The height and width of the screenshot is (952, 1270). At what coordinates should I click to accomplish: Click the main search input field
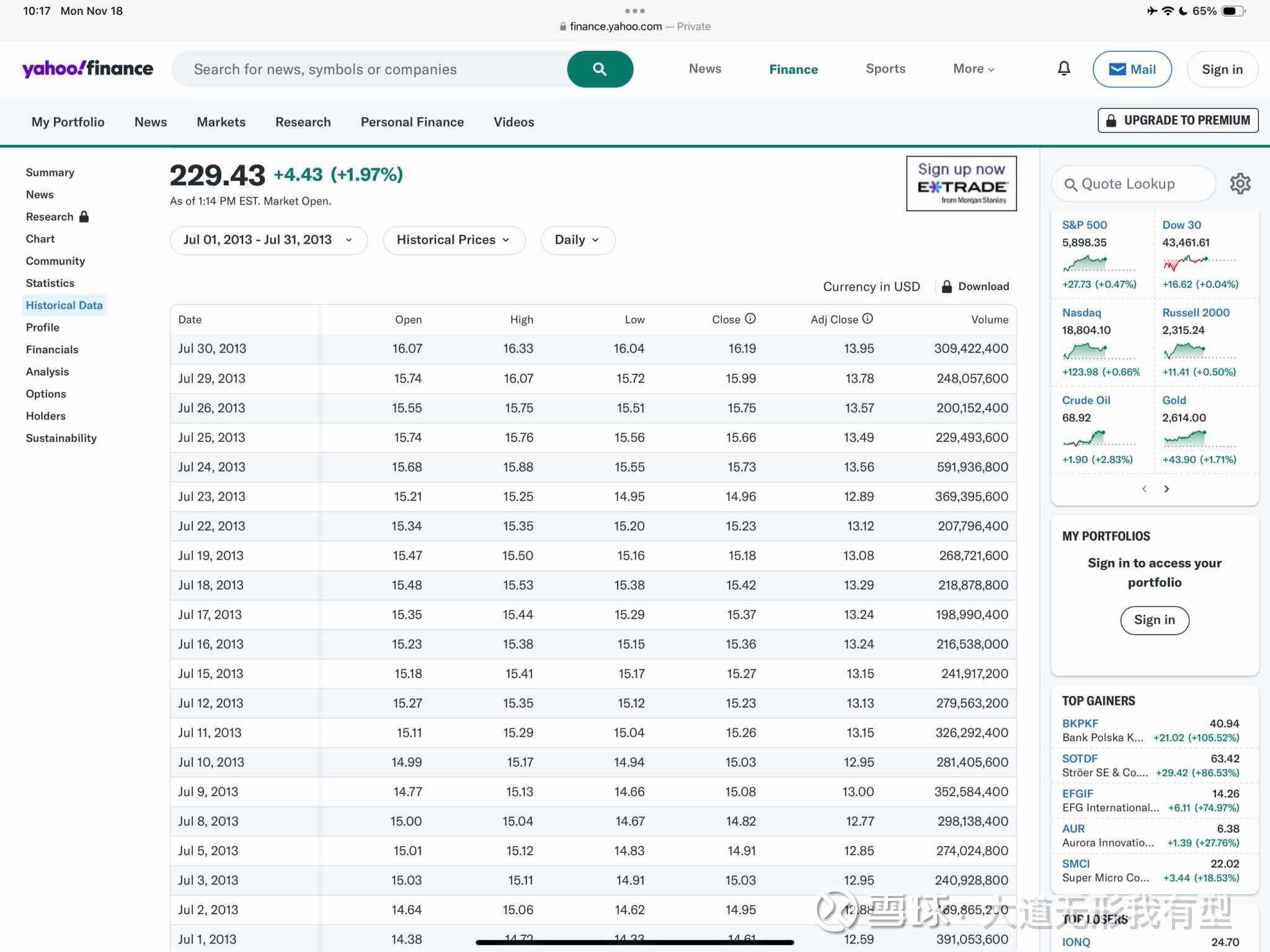pos(369,69)
